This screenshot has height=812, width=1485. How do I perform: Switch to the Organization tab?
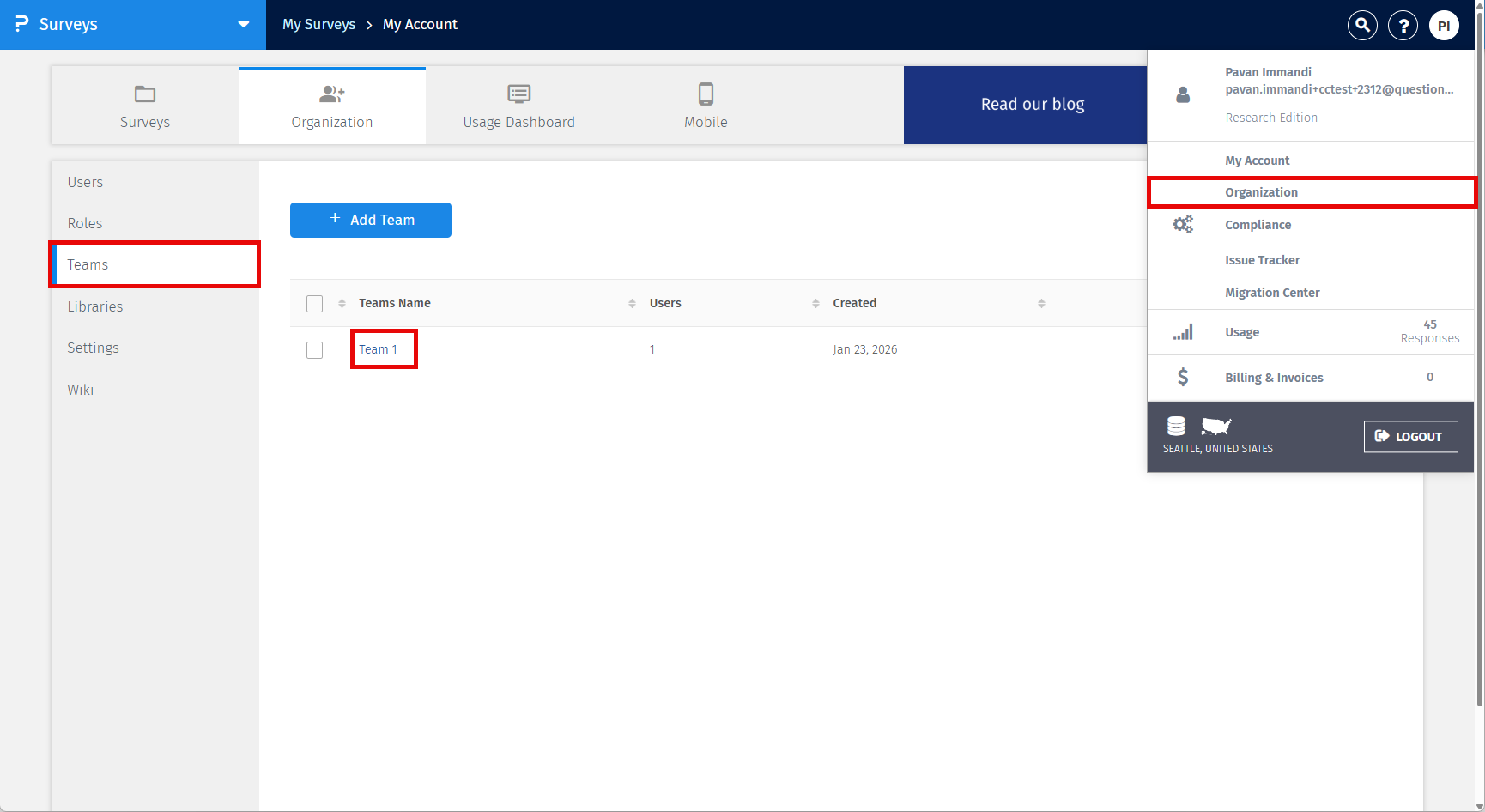tap(331, 105)
